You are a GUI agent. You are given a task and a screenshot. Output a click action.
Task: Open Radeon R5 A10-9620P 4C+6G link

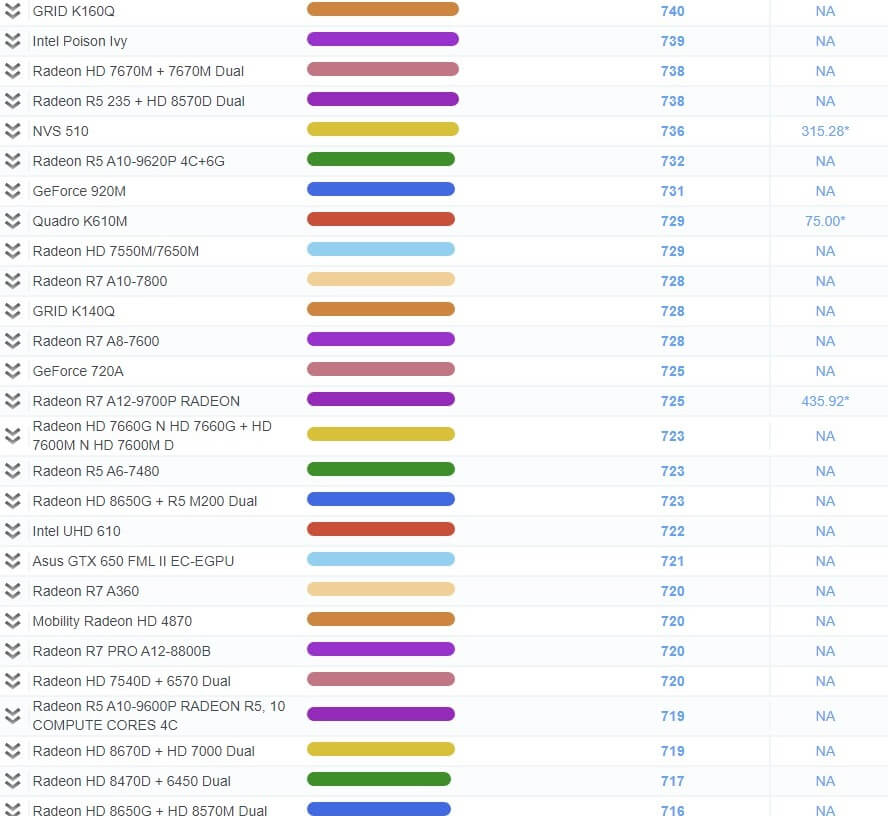(x=129, y=161)
